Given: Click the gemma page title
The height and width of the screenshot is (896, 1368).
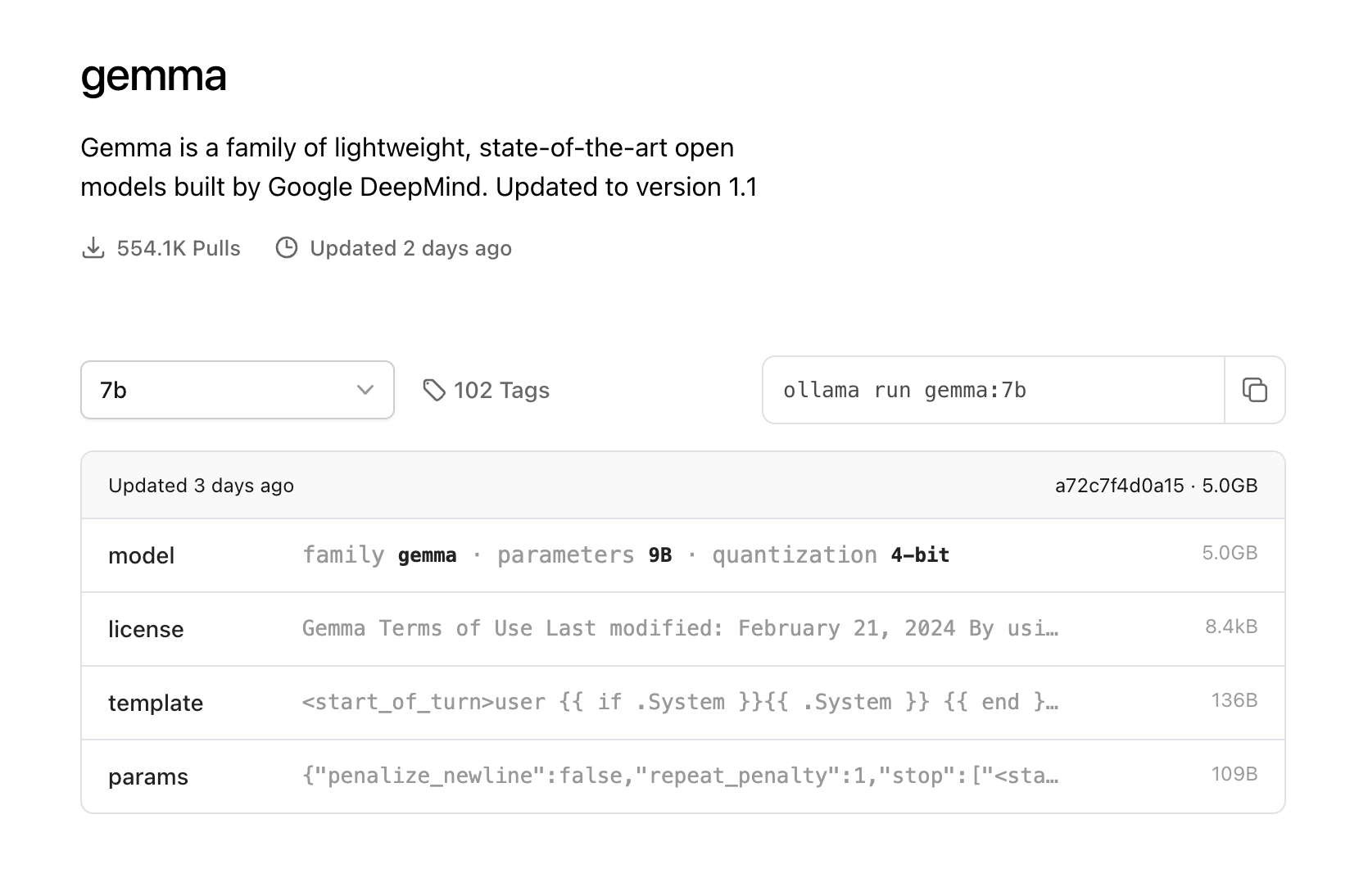Looking at the screenshot, I should [x=153, y=76].
